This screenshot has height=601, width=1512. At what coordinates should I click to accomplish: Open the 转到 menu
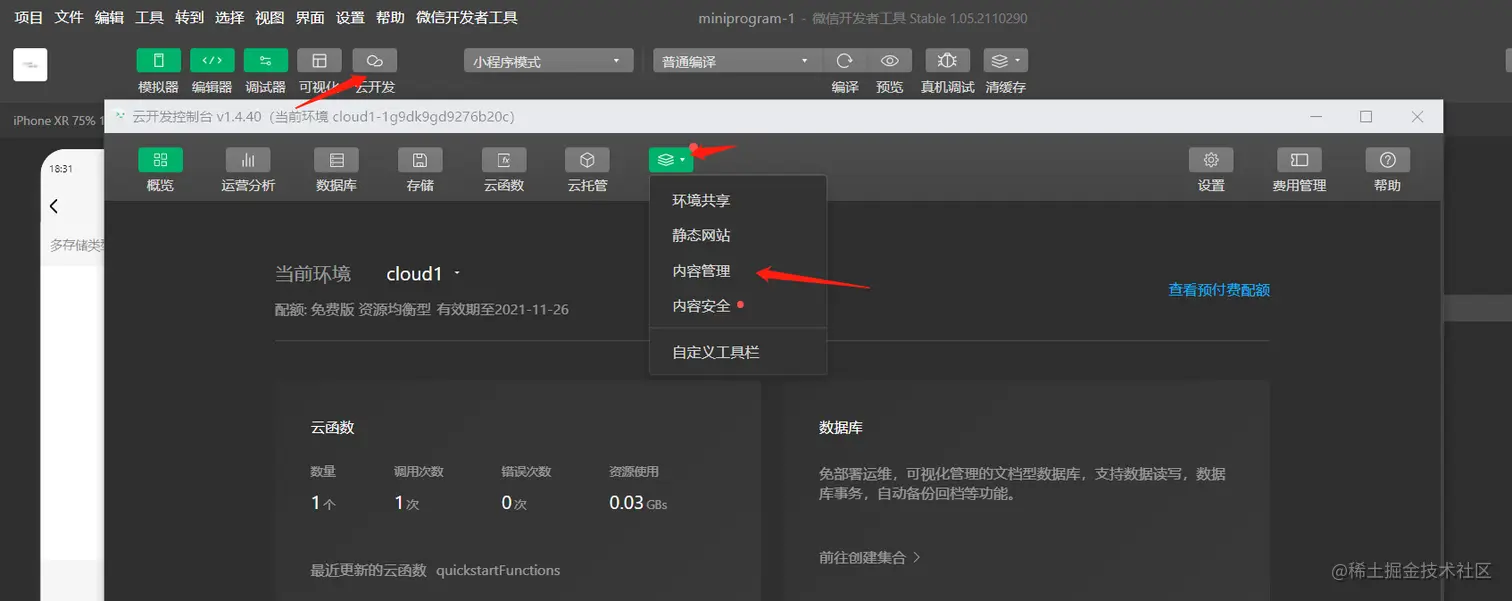point(189,18)
